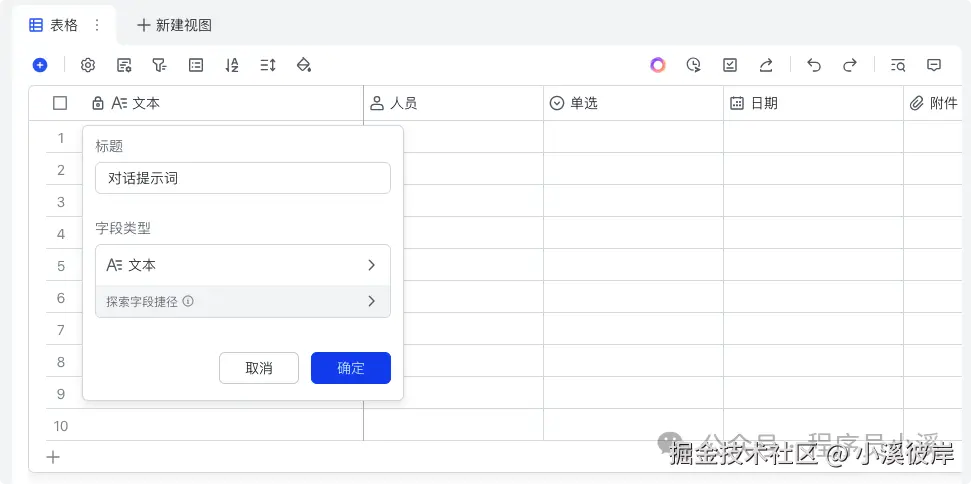
Task: Click the blue add record plus button
Action: coord(40,65)
